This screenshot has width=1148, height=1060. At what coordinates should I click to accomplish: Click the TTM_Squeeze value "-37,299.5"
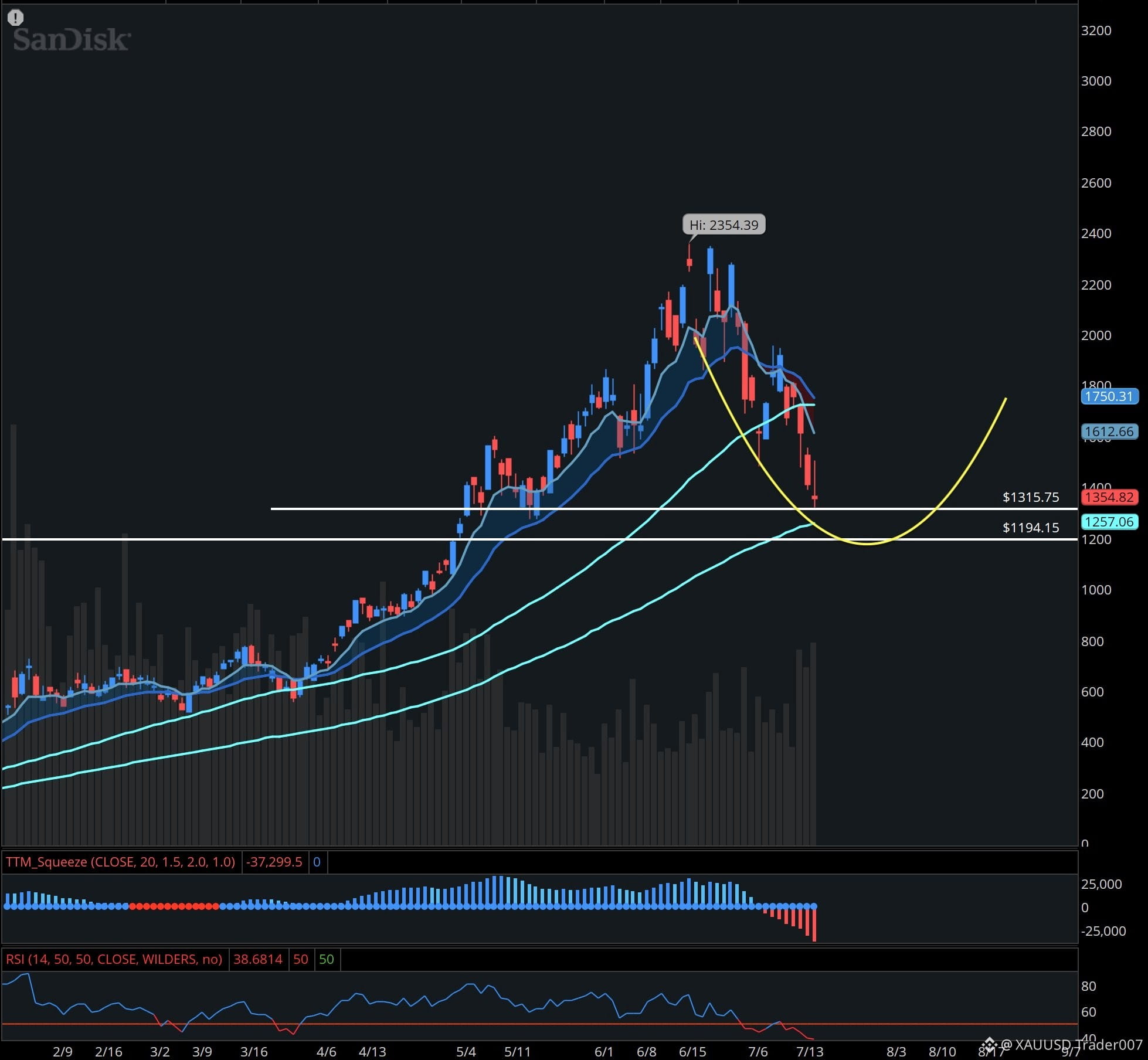(x=274, y=862)
